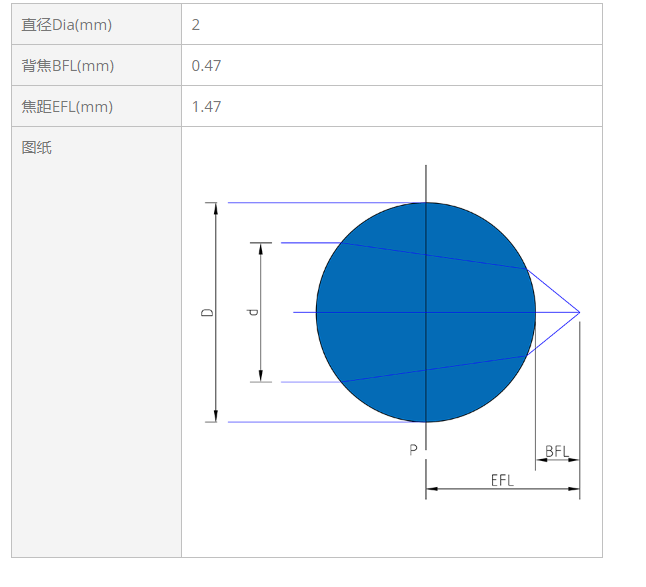Select the 焦距EFL(mm) label cell
This screenshot has height=587, width=646.
tap(96, 106)
